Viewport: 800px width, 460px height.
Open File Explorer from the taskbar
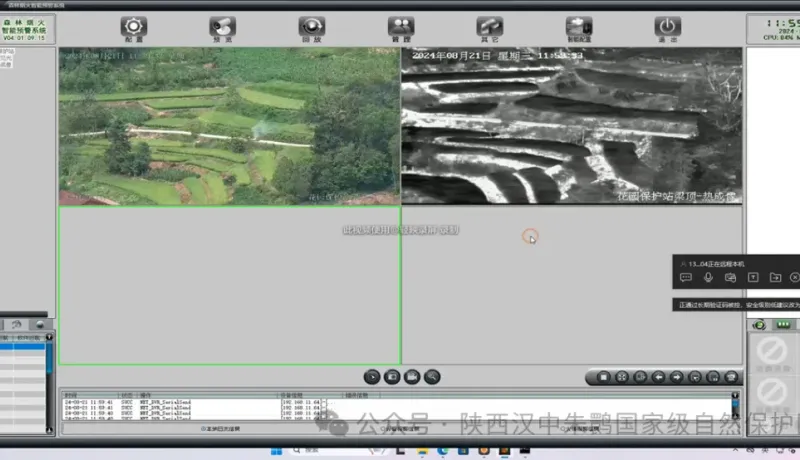422,451
